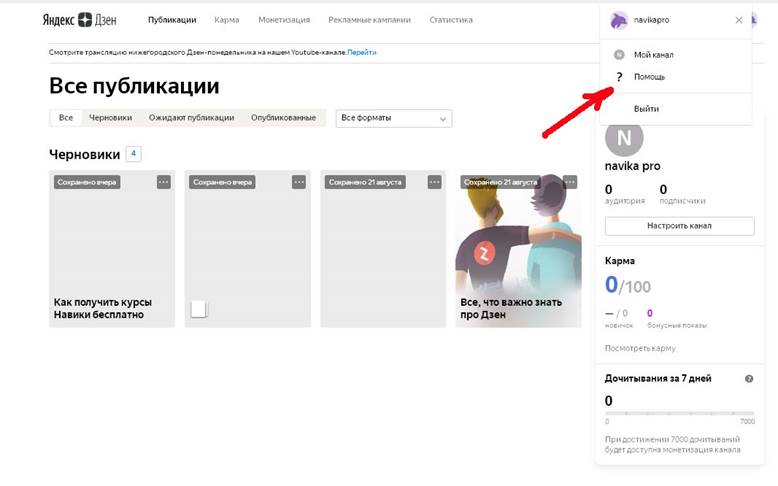778x486 pixels.
Task: Switch filter to Черновики
Action: [x=110, y=118]
